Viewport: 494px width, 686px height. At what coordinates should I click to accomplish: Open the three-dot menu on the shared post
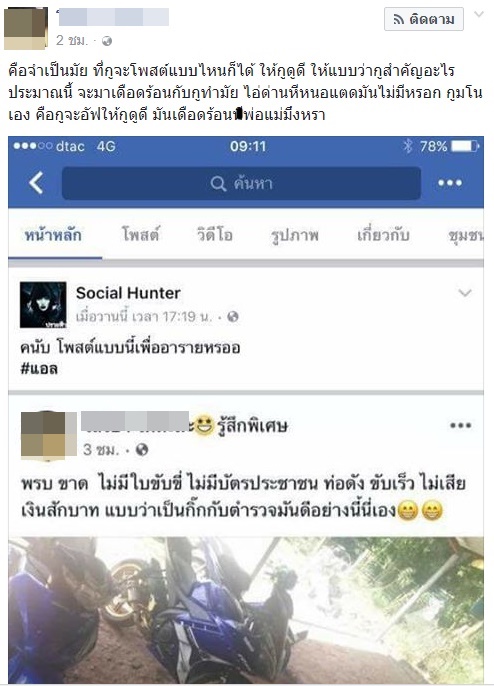460,425
